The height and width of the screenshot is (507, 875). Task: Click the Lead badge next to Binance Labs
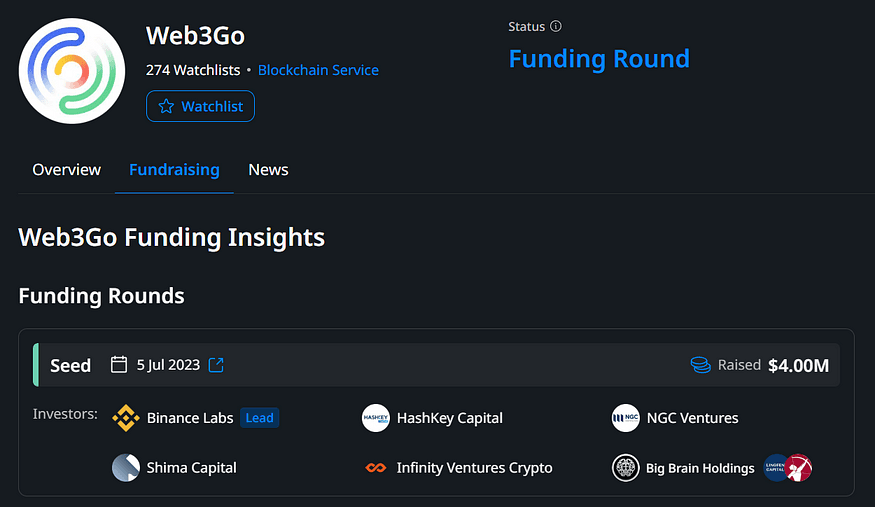point(259,418)
